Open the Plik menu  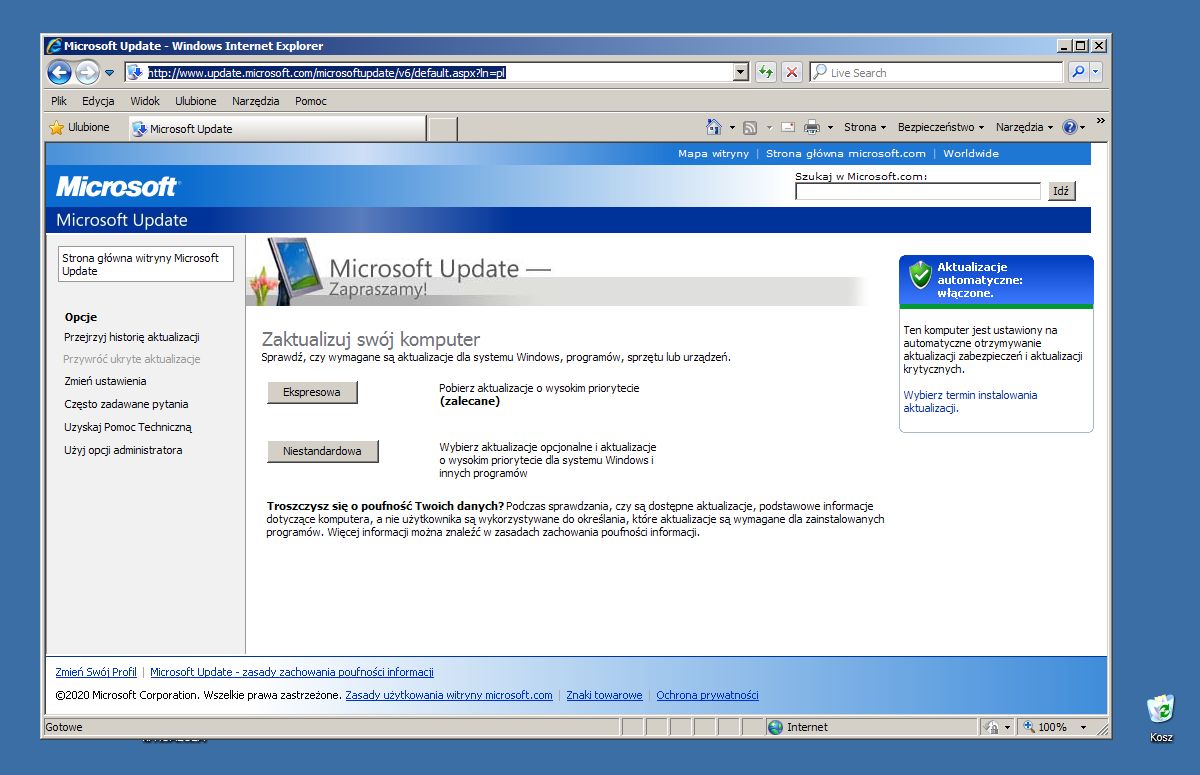click(x=59, y=101)
